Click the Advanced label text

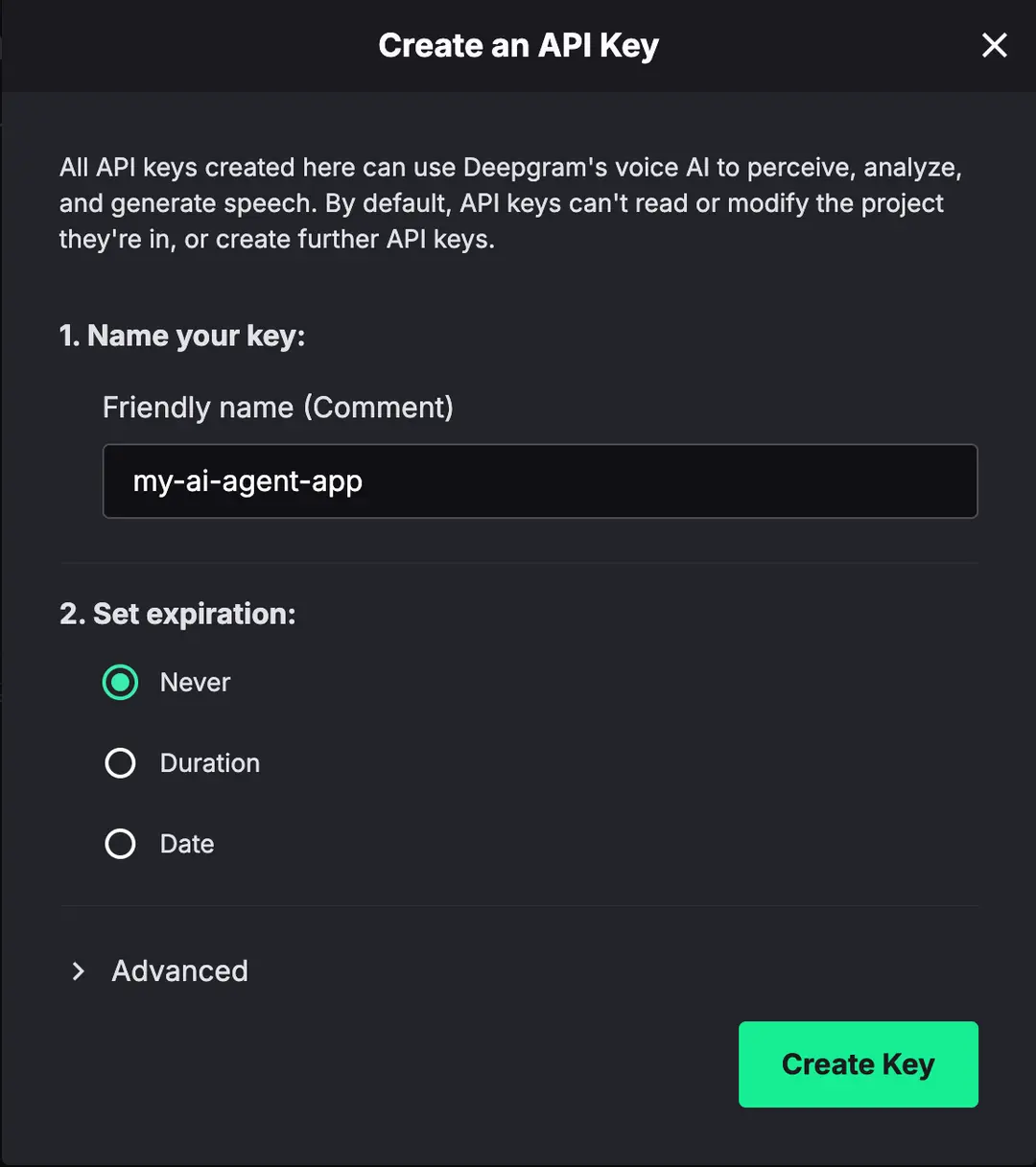(179, 970)
